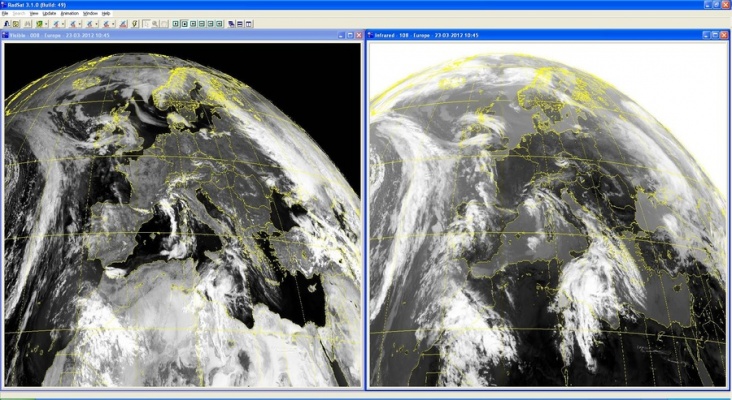Click the first toolbar icon on far left
Screen dimensions: 732x400
point(6,22)
